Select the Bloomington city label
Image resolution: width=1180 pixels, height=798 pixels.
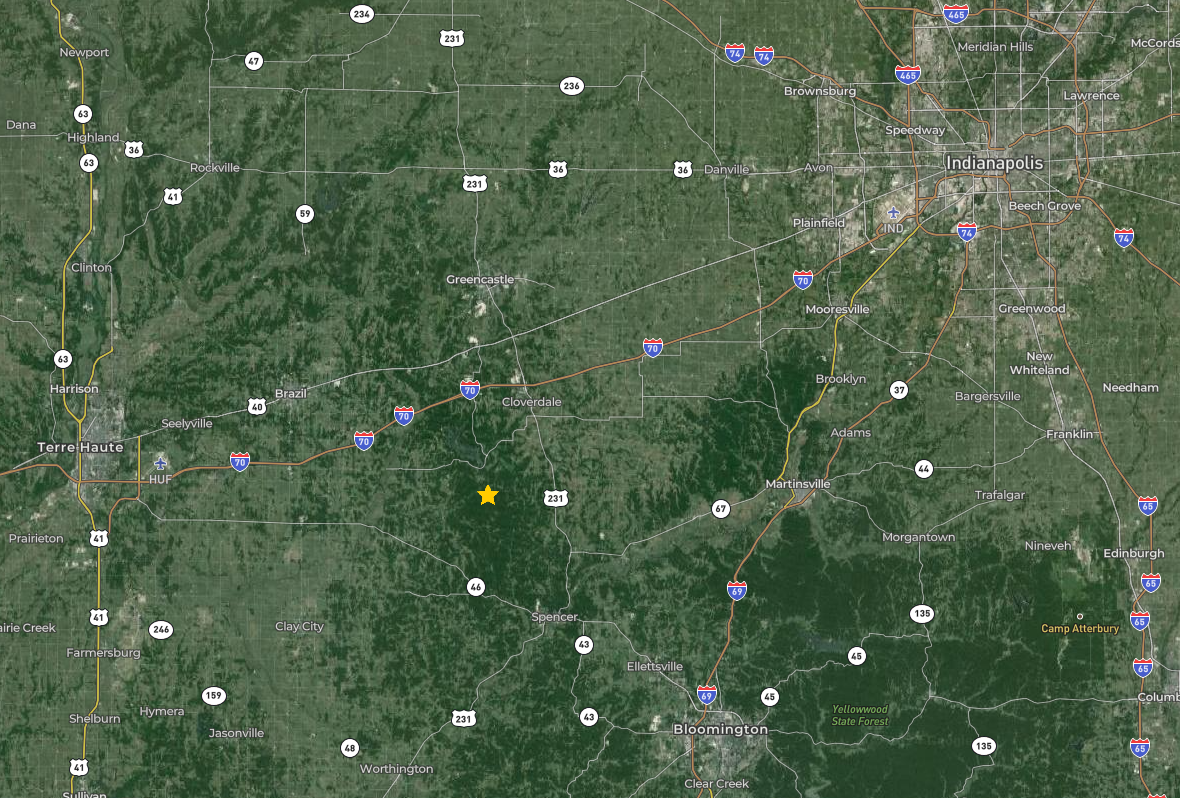(720, 729)
